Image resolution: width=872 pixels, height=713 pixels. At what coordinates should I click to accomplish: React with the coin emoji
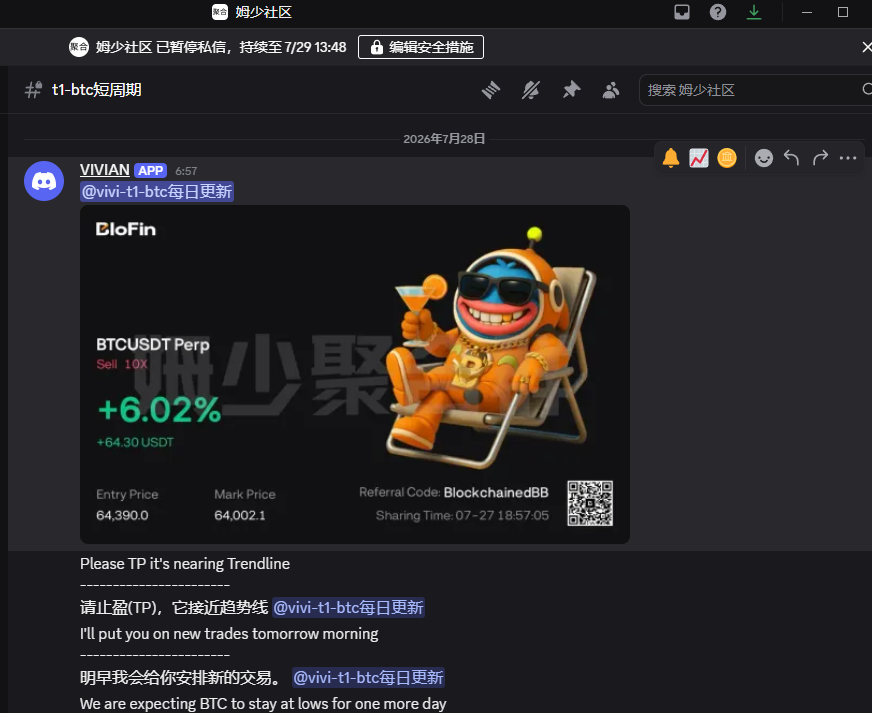pos(727,159)
